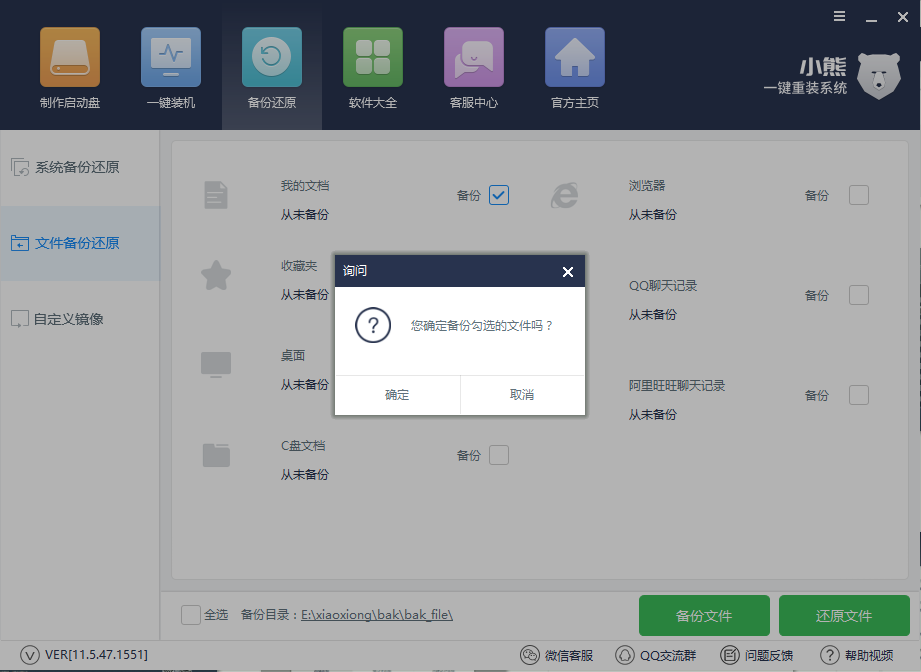Click the 微信客服 label
This screenshot has width=921, height=672.
point(569,655)
